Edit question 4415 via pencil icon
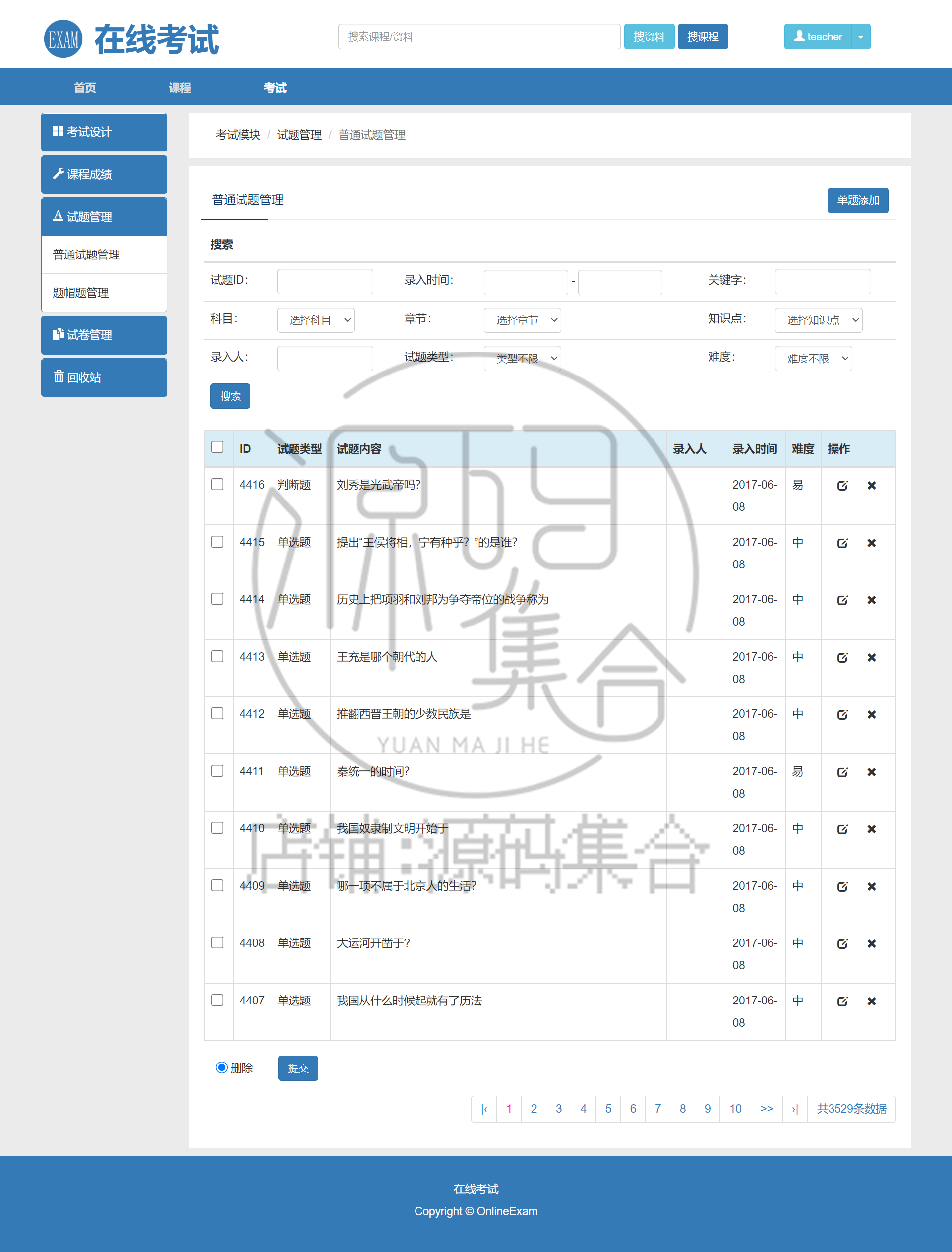The height and width of the screenshot is (1252, 952). [x=842, y=543]
